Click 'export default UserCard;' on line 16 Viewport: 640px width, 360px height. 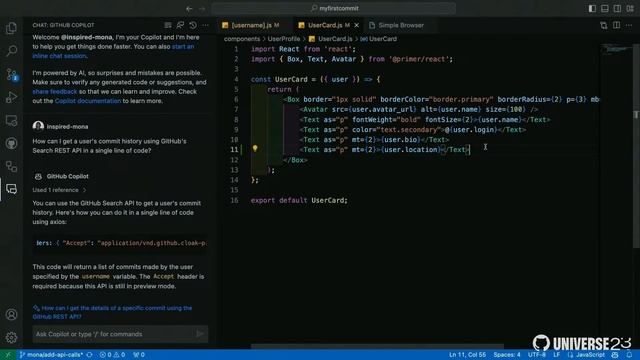tap(299, 200)
